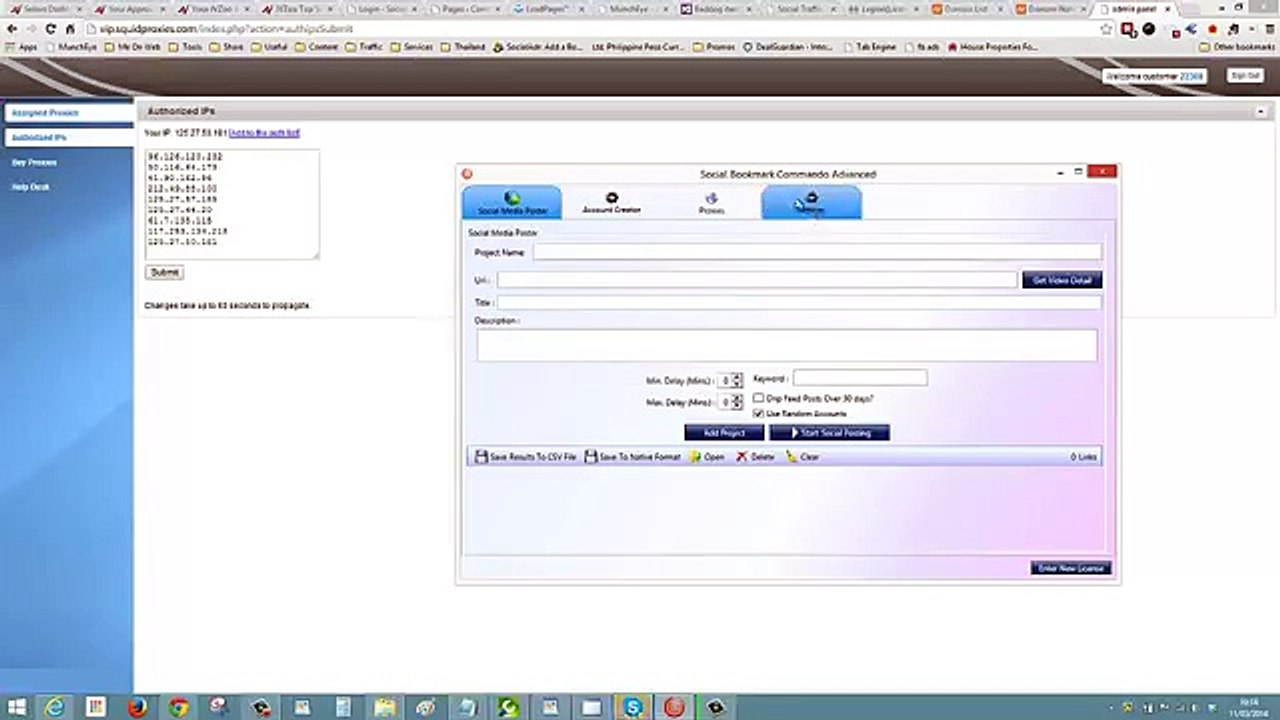This screenshot has width=1280, height=720.
Task: Open Buy Proxies in the left sidebar
Action: coord(34,162)
